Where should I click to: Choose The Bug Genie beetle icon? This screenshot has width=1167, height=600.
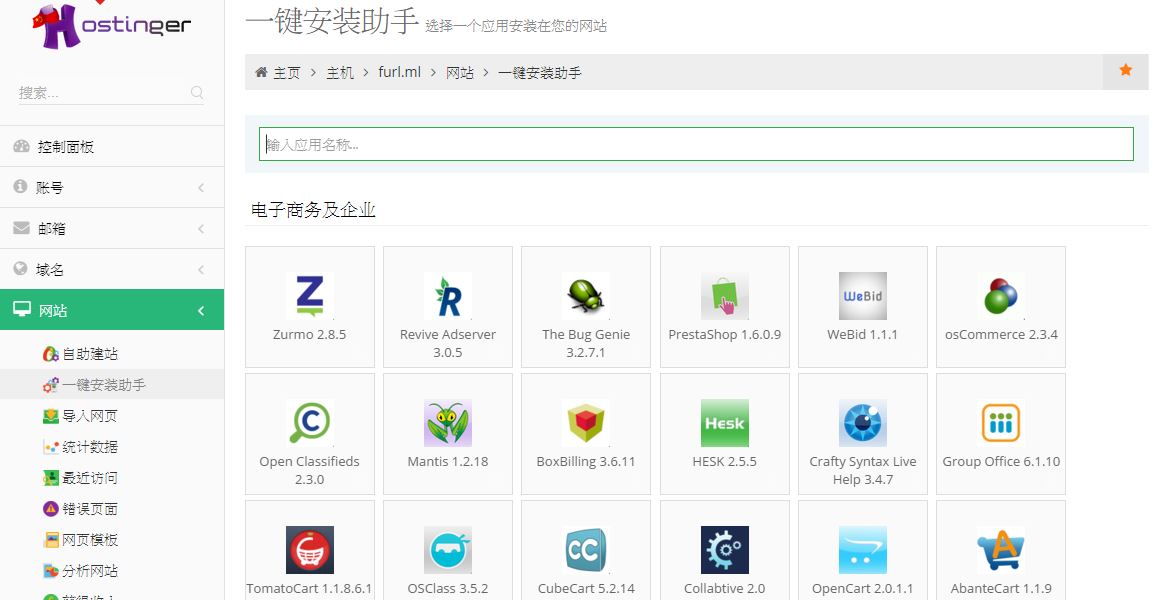(586, 296)
